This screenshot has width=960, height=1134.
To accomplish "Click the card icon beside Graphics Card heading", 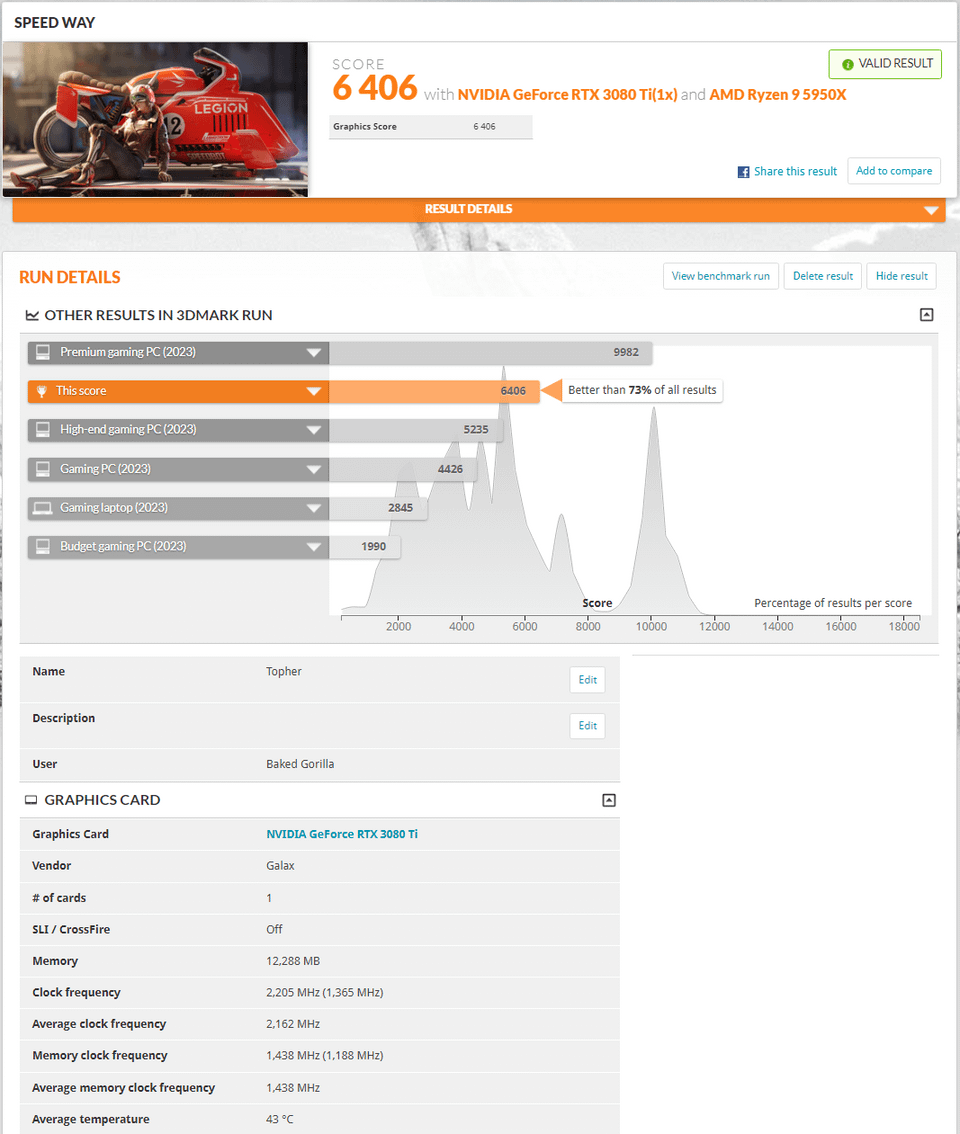I will 31,800.
